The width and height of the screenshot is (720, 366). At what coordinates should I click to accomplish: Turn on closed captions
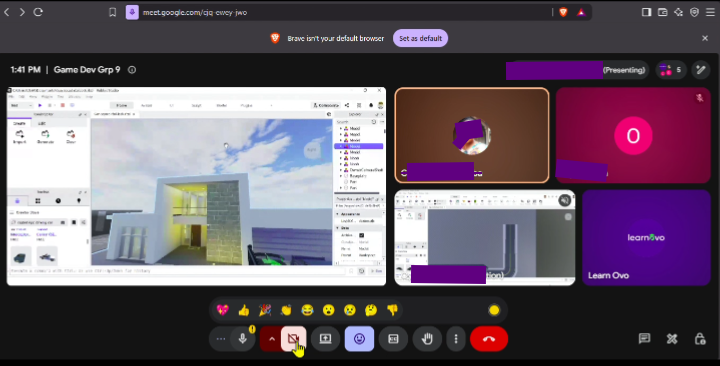pos(393,339)
